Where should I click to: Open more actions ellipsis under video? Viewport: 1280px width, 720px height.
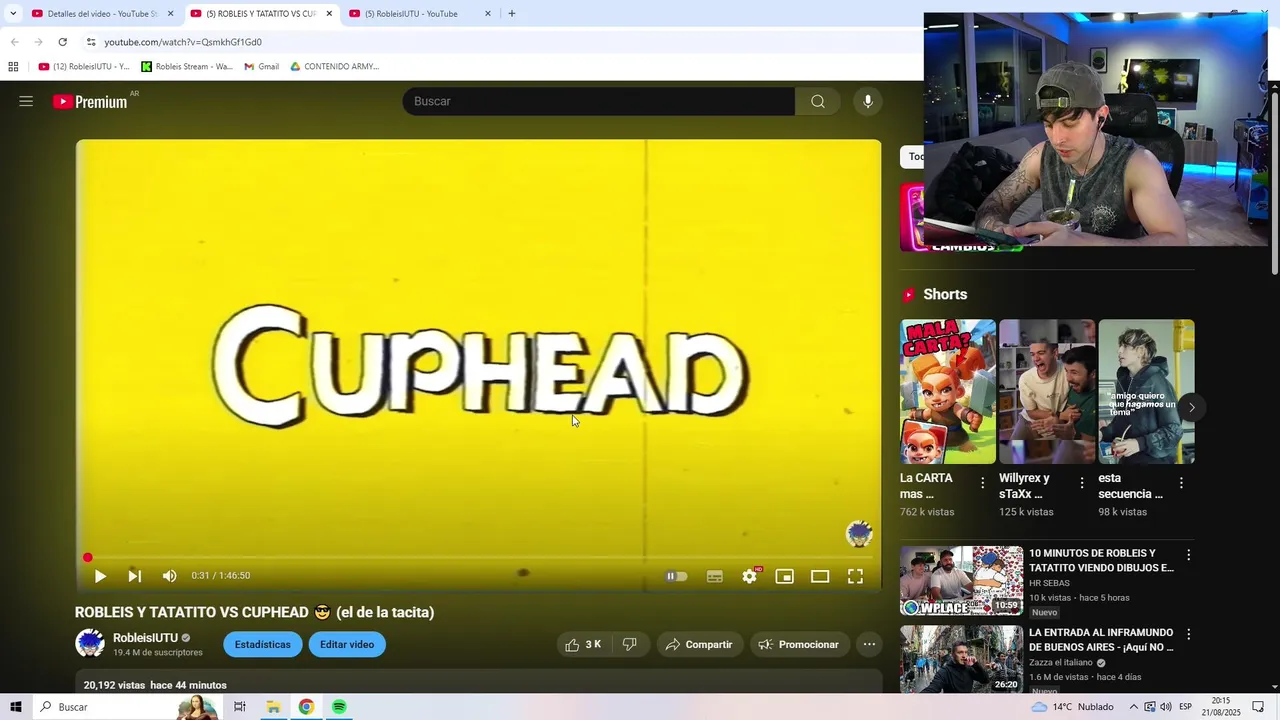869,645
